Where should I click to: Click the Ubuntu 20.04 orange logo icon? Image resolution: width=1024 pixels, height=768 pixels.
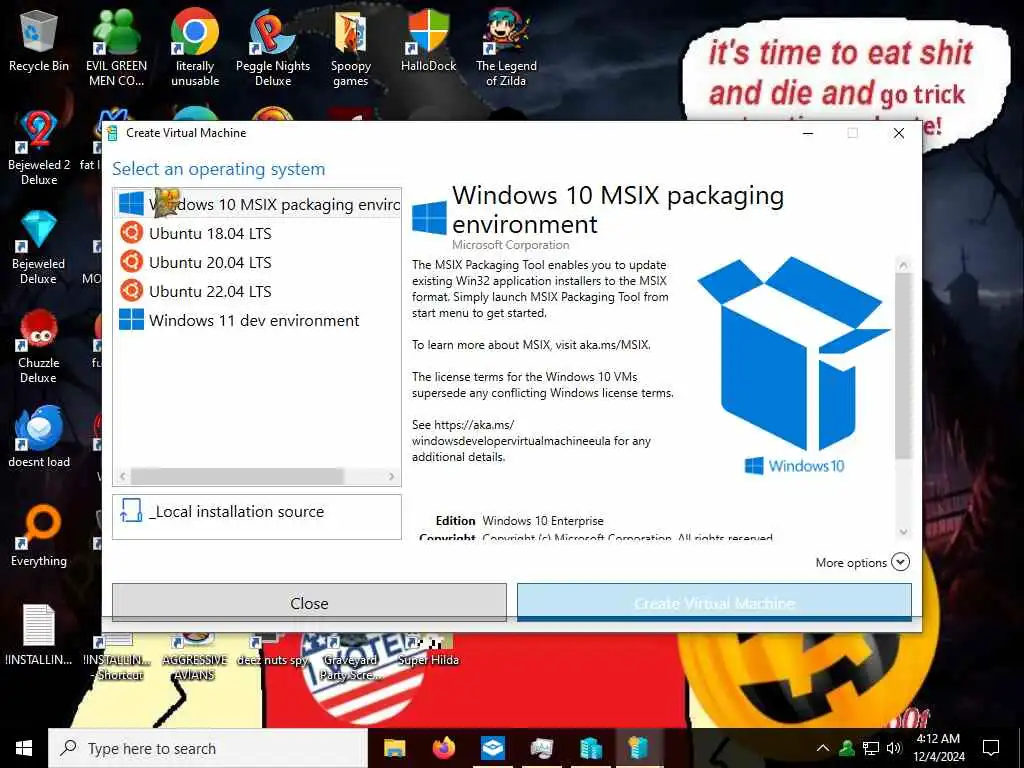[x=131, y=262]
